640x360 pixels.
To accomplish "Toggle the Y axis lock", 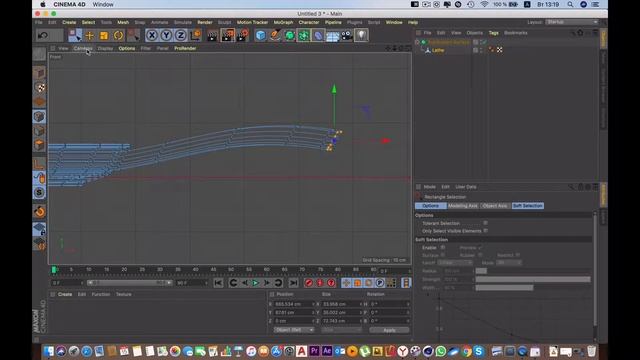I will coord(166,36).
